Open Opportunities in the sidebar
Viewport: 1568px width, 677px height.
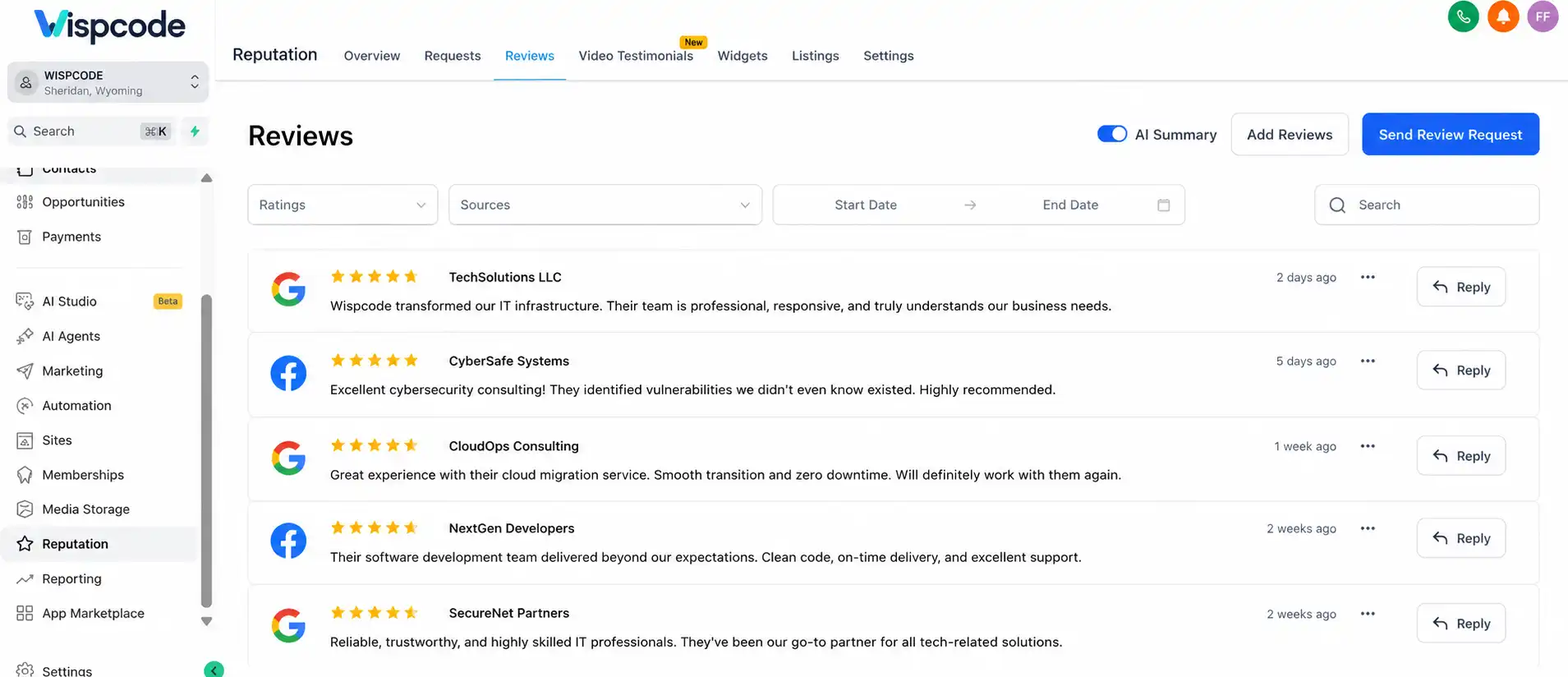click(x=83, y=202)
